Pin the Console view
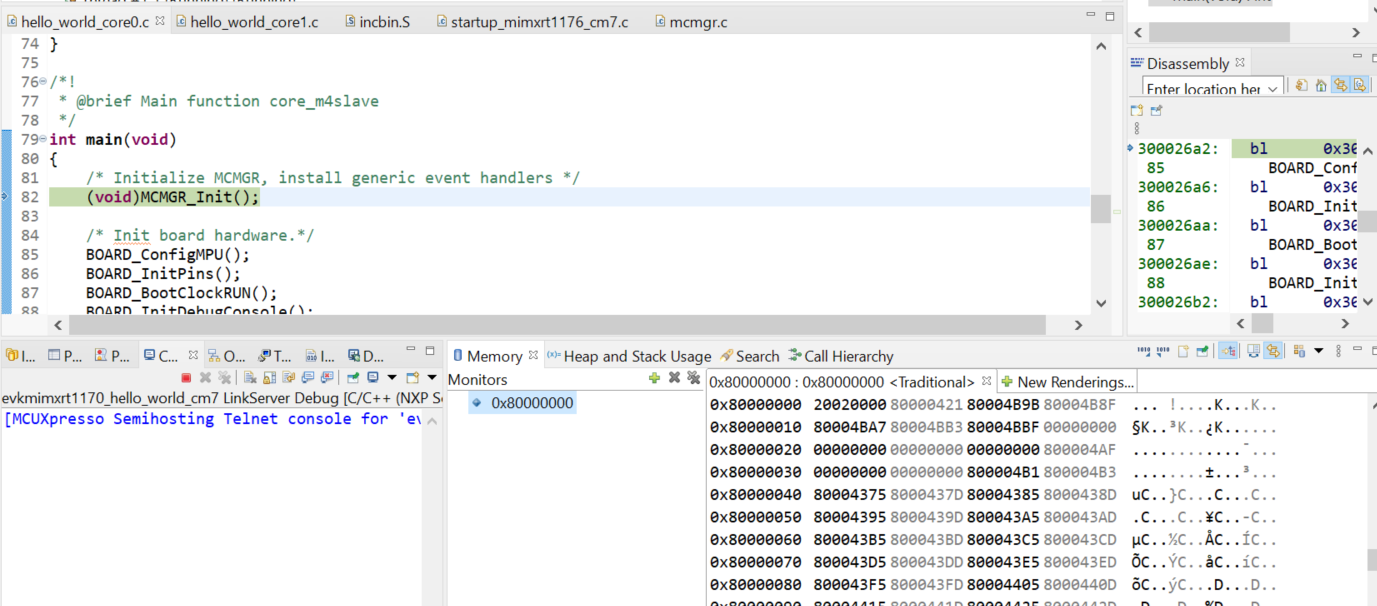The width and height of the screenshot is (1377, 606). pyautogui.click(x=355, y=377)
